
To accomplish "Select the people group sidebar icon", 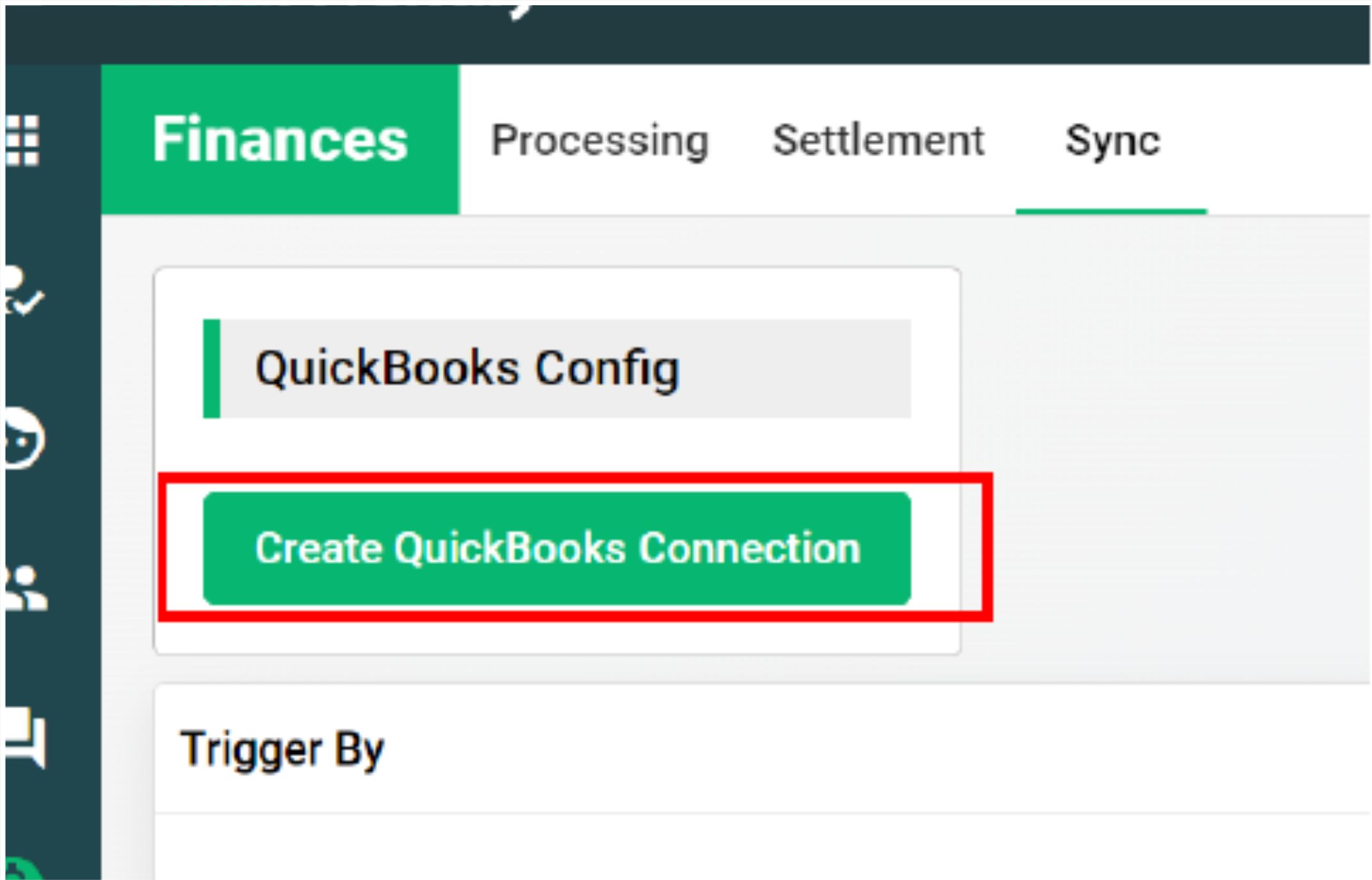I will (x=26, y=588).
